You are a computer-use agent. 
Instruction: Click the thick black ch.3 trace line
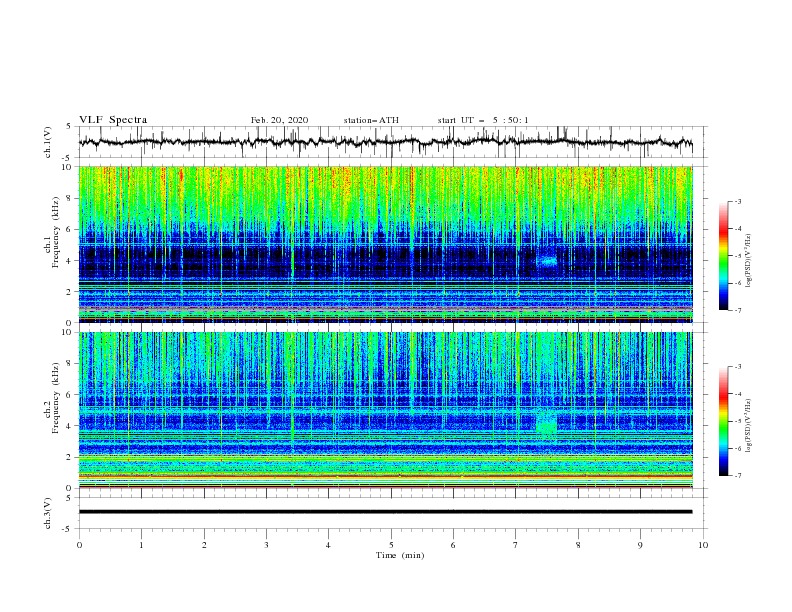pos(385,512)
